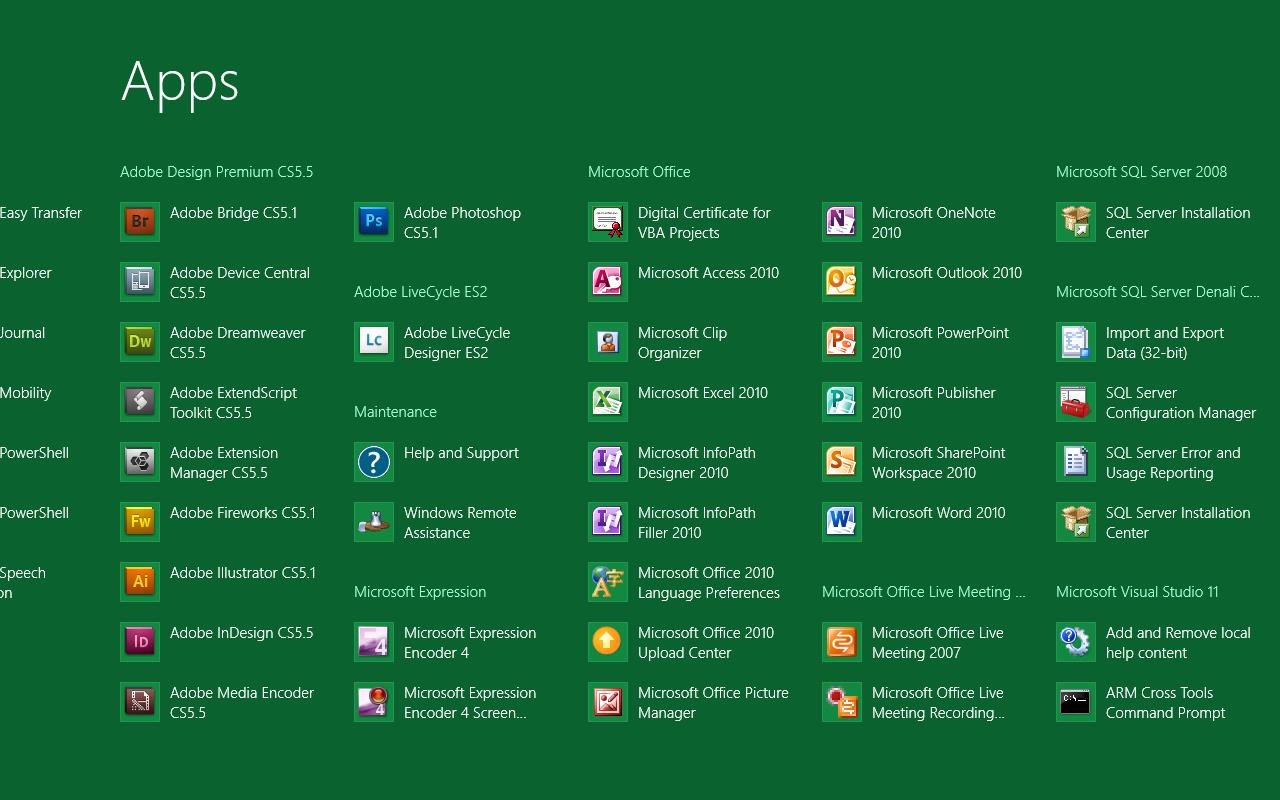This screenshot has width=1280, height=800.
Task: Click the Microsoft Word 2010 label
Action: (x=938, y=513)
